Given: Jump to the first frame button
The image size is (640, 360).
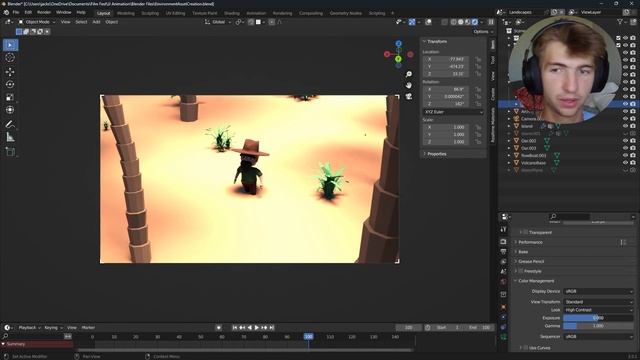Looking at the screenshot, I should (x=235, y=327).
